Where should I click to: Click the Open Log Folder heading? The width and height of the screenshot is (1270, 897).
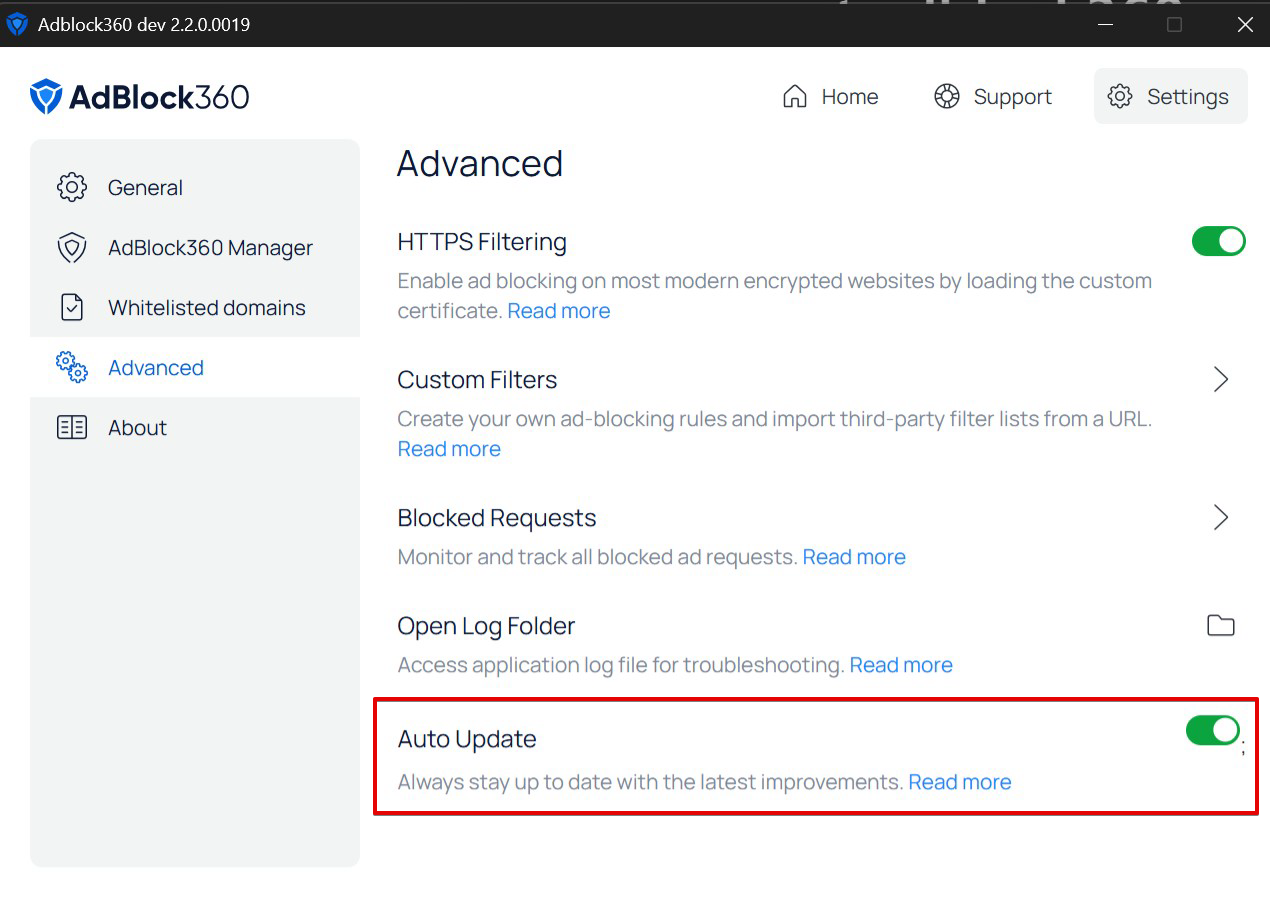pos(486,626)
